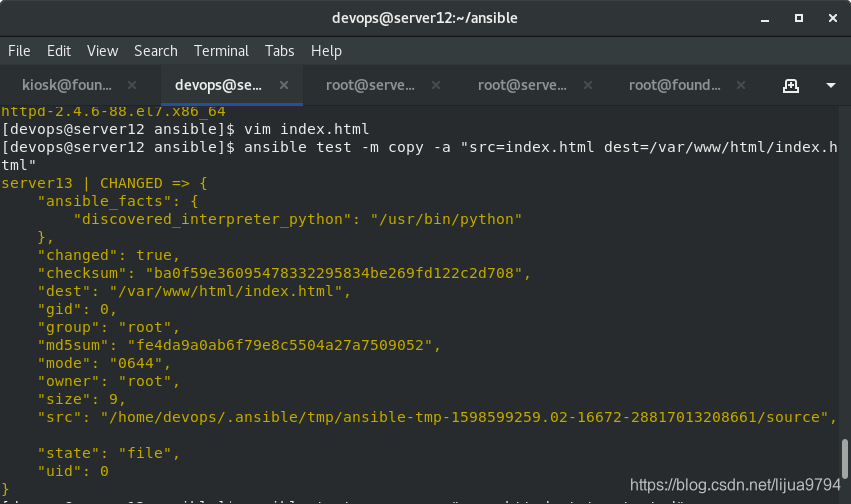Viewport: 851px width, 504px height.
Task: Click the "src" temp path line
Action: (x=437, y=417)
